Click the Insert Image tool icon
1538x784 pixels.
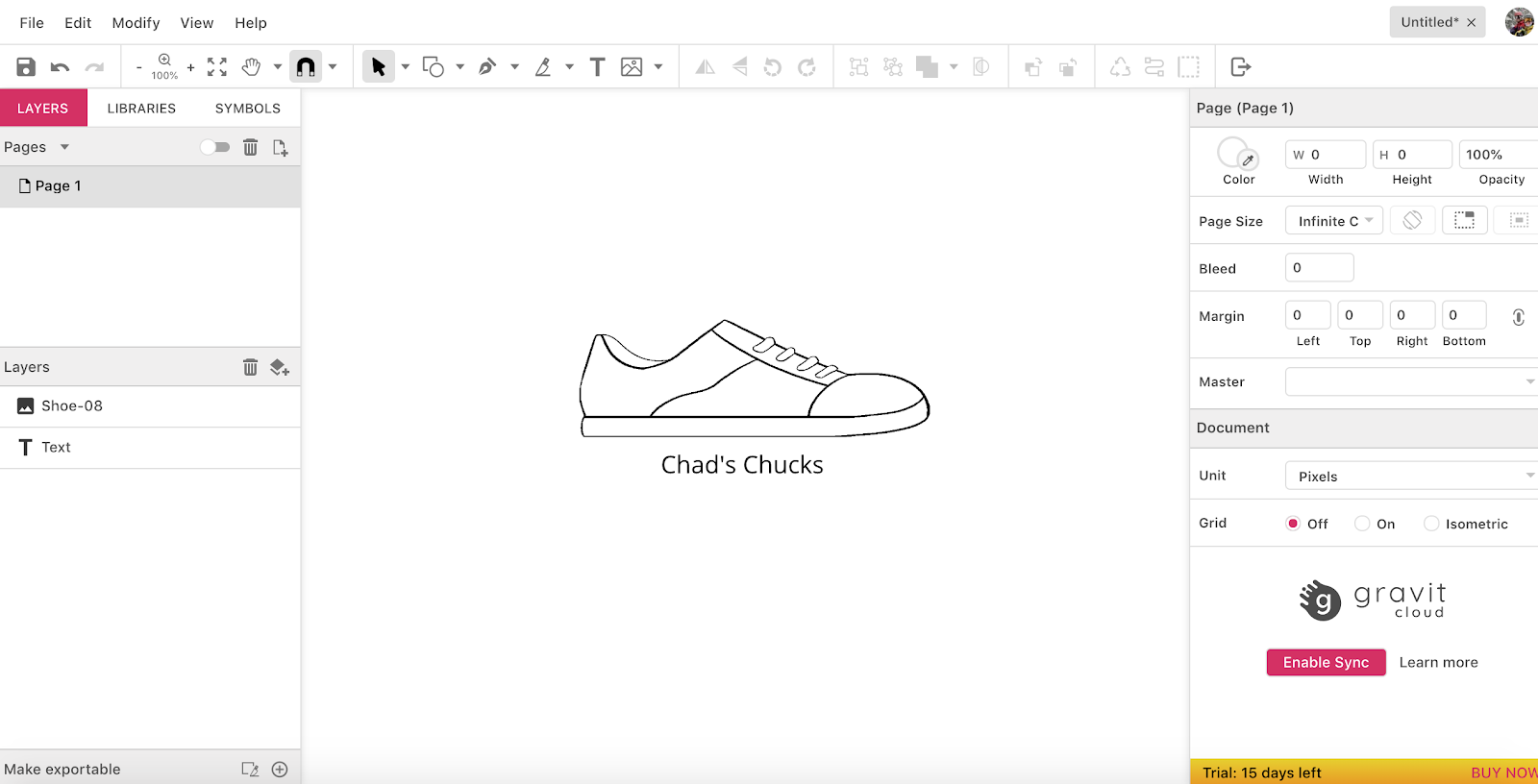pyautogui.click(x=632, y=67)
